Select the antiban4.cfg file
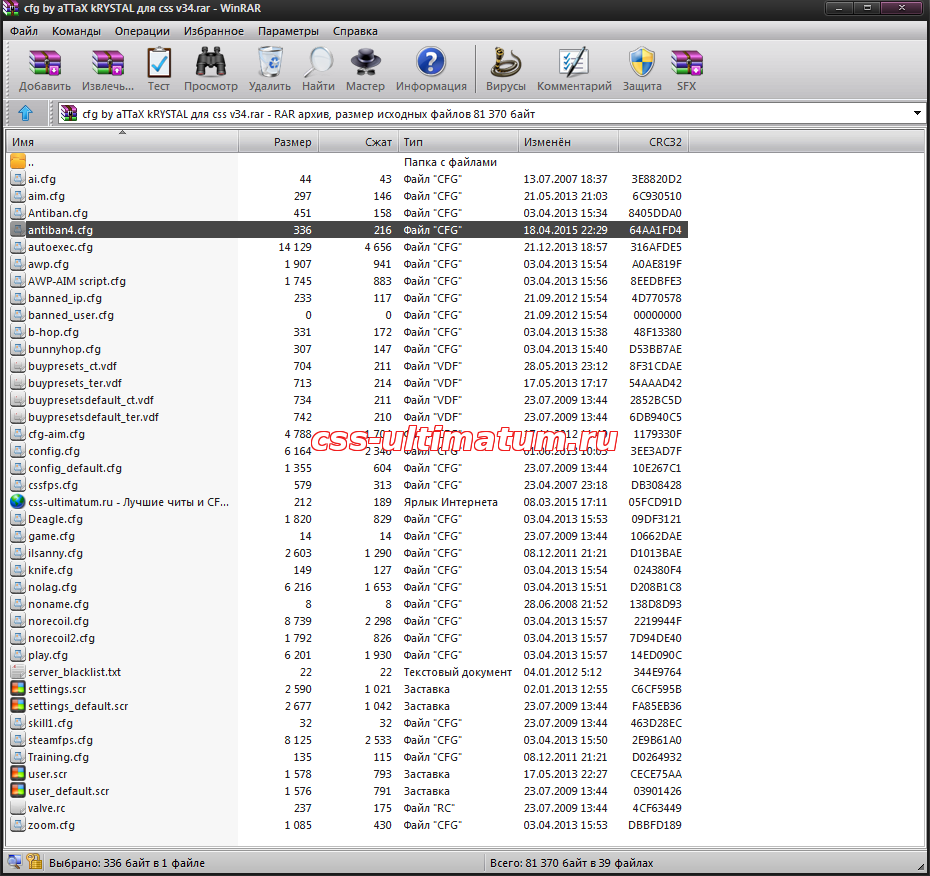 click(60, 230)
